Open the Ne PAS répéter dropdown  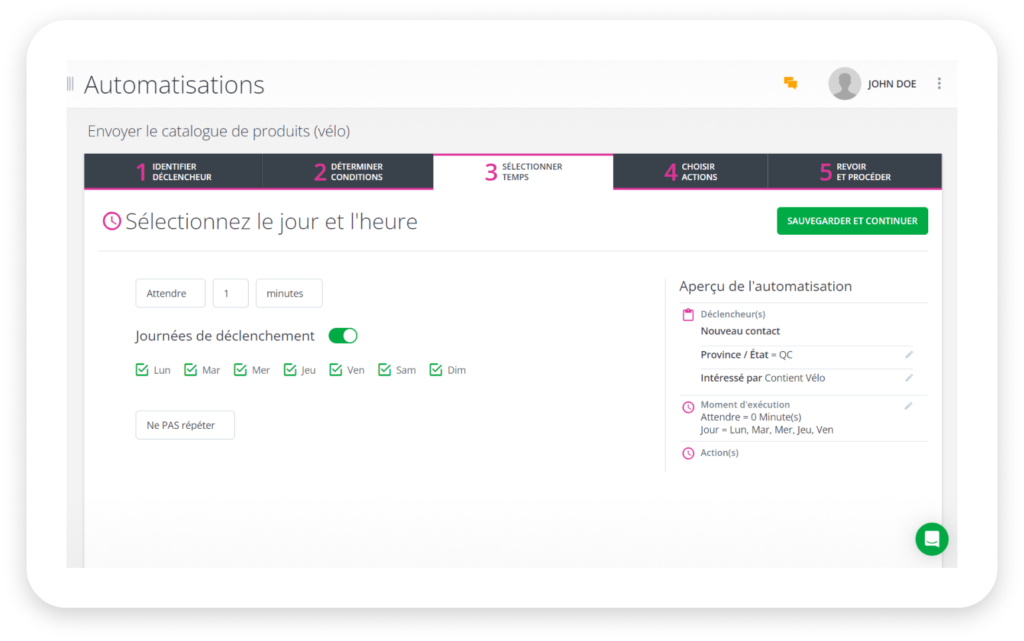(x=184, y=424)
